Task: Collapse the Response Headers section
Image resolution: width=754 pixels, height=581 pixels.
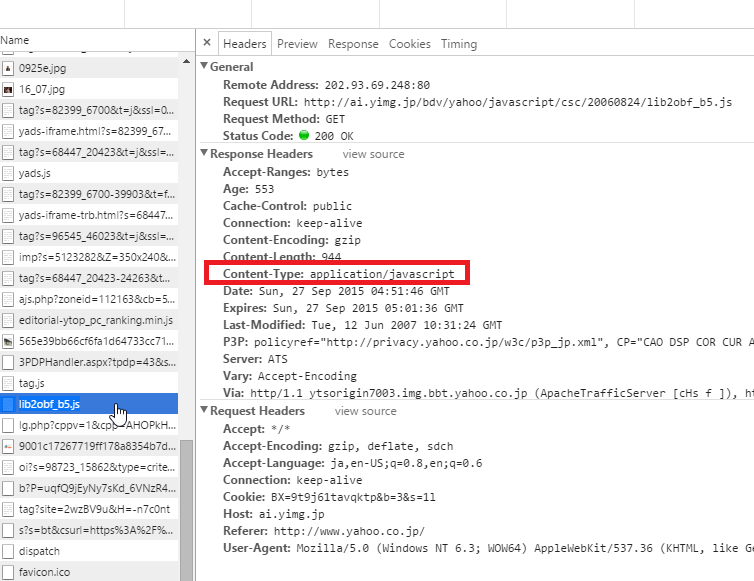Action: [204, 153]
